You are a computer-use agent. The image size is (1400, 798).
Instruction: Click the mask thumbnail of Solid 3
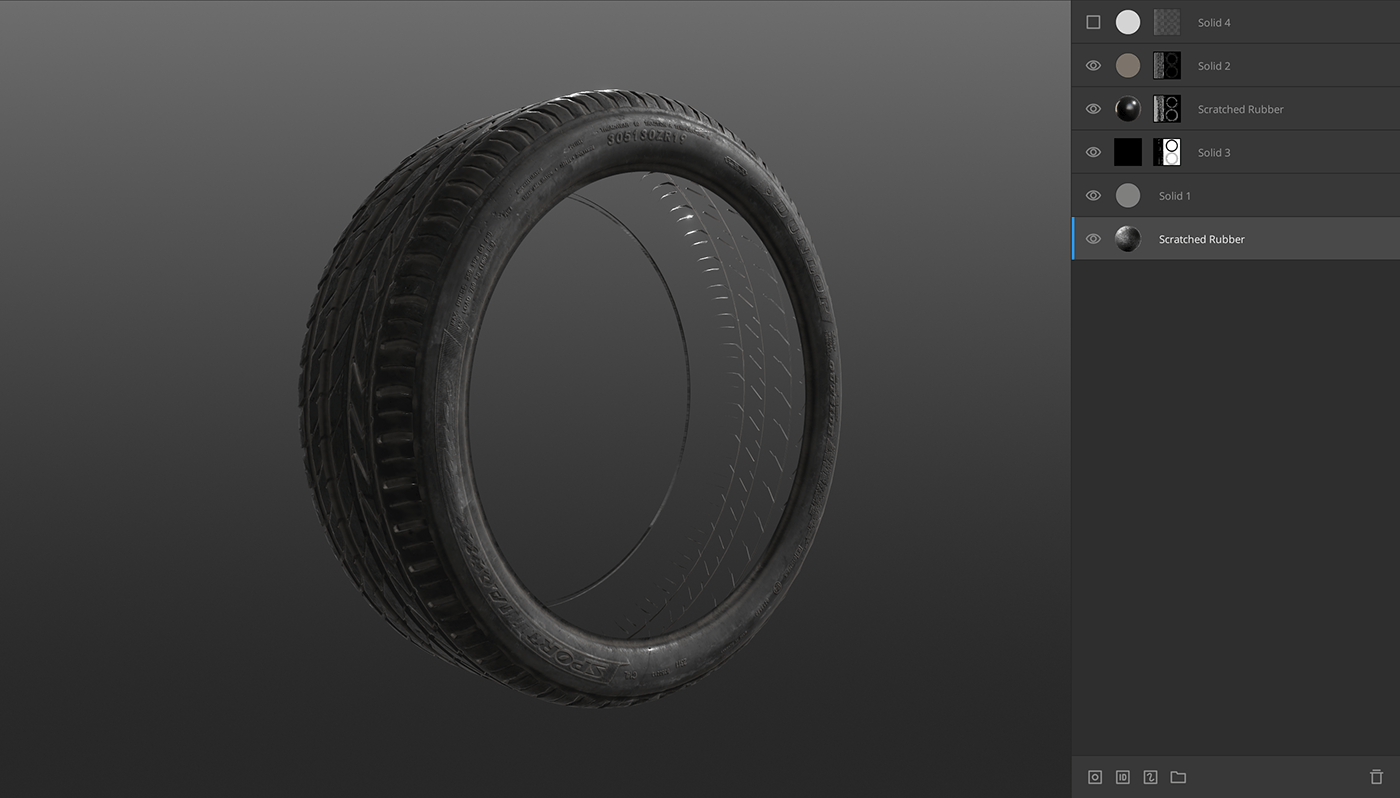pyautogui.click(x=1166, y=152)
